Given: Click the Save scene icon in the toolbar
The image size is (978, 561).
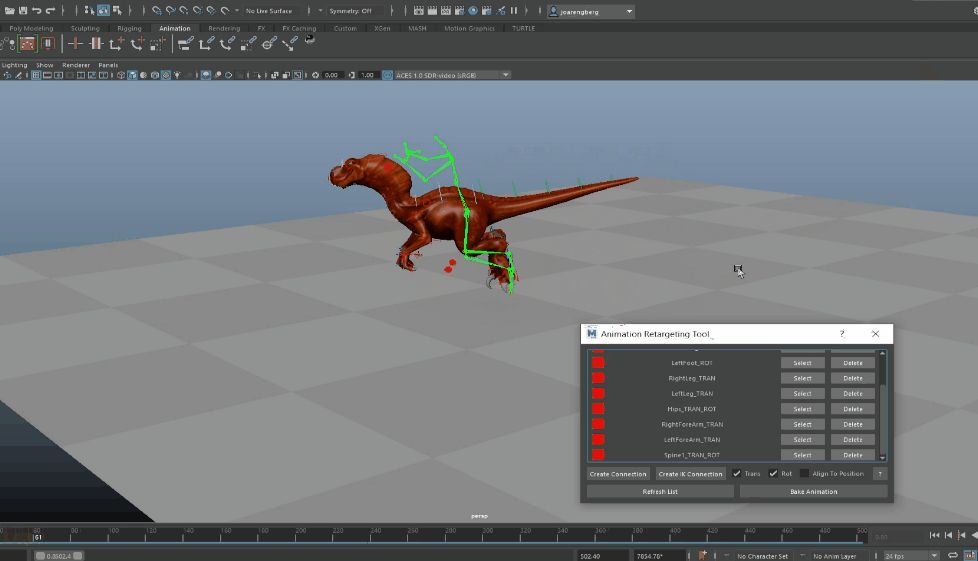Looking at the screenshot, I should click(23, 11).
